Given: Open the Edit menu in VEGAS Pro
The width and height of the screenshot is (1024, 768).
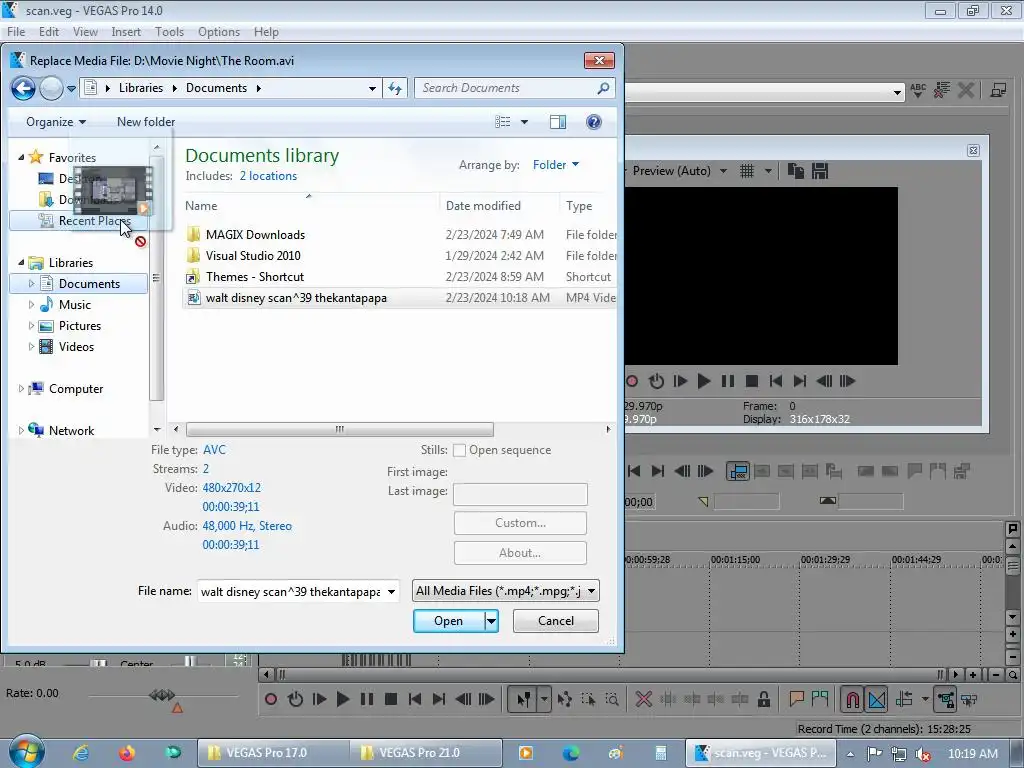Looking at the screenshot, I should coord(48,32).
